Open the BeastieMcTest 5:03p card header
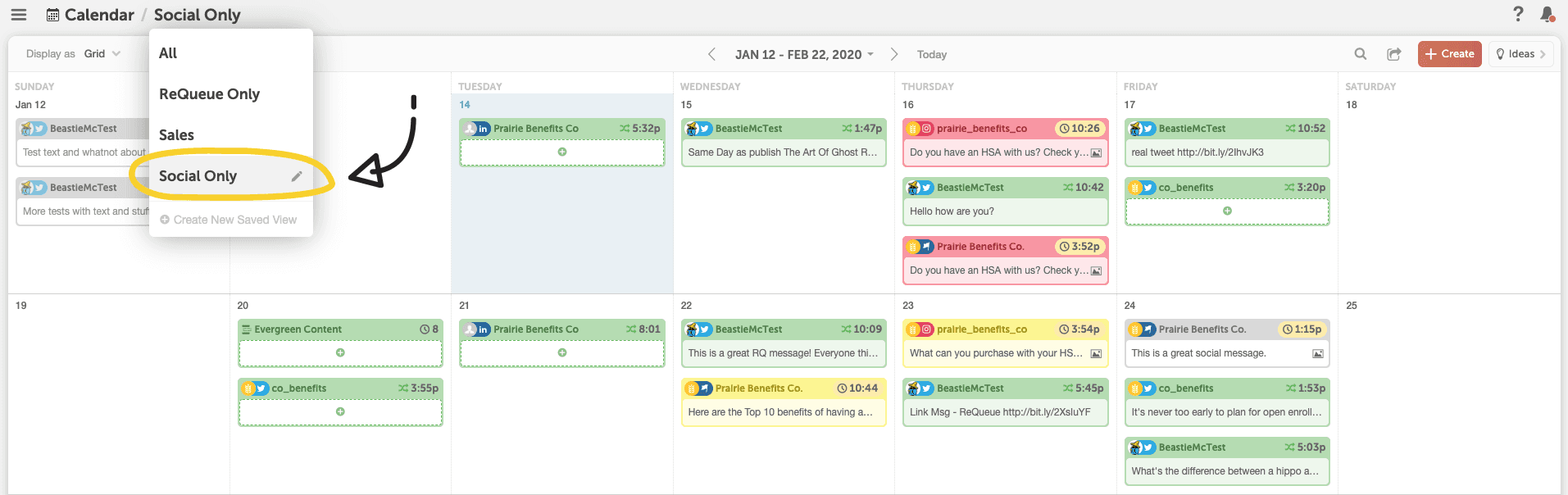Viewport: 1568px width, 495px height. point(1227,447)
